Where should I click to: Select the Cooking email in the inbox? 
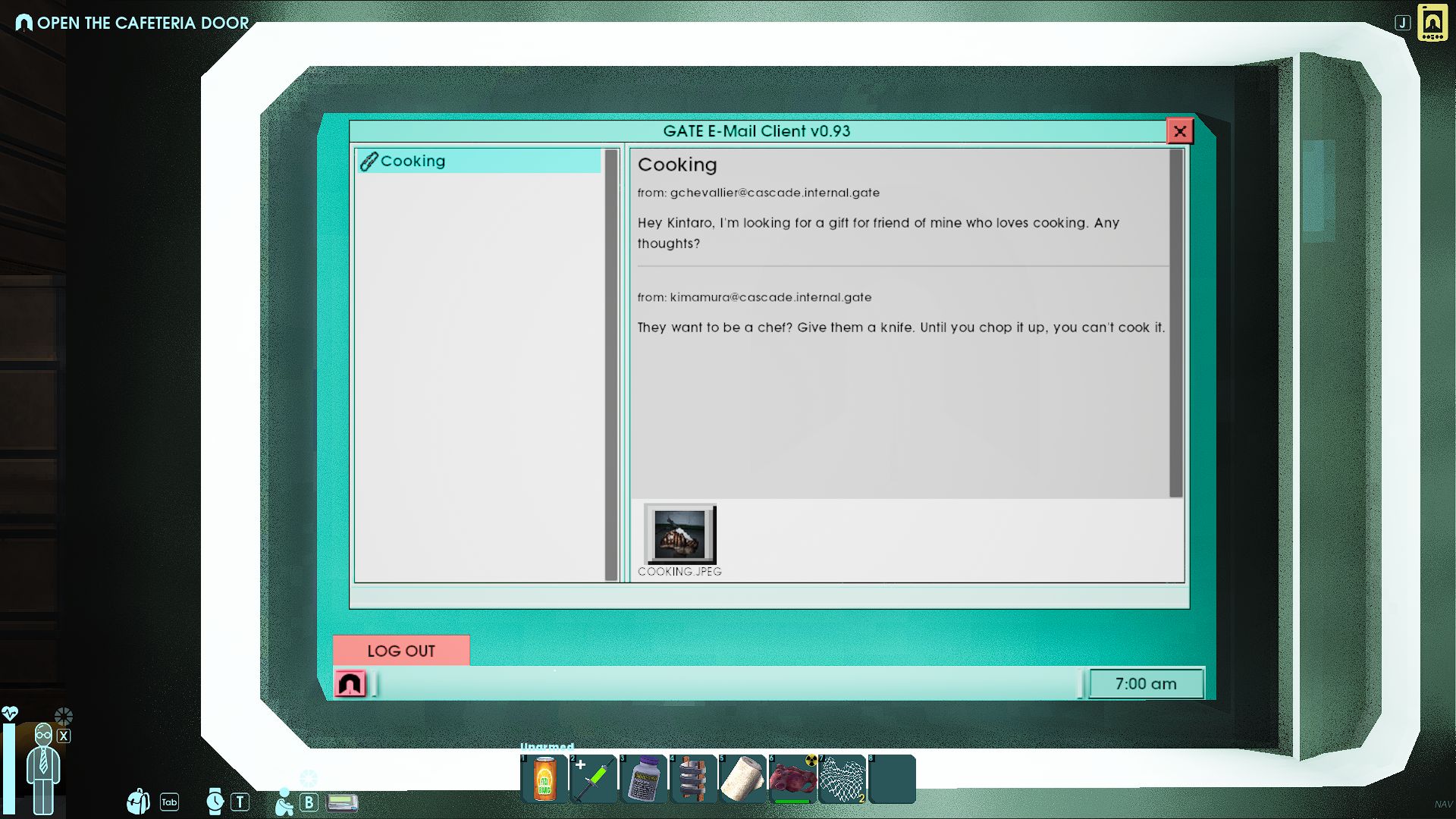(479, 161)
